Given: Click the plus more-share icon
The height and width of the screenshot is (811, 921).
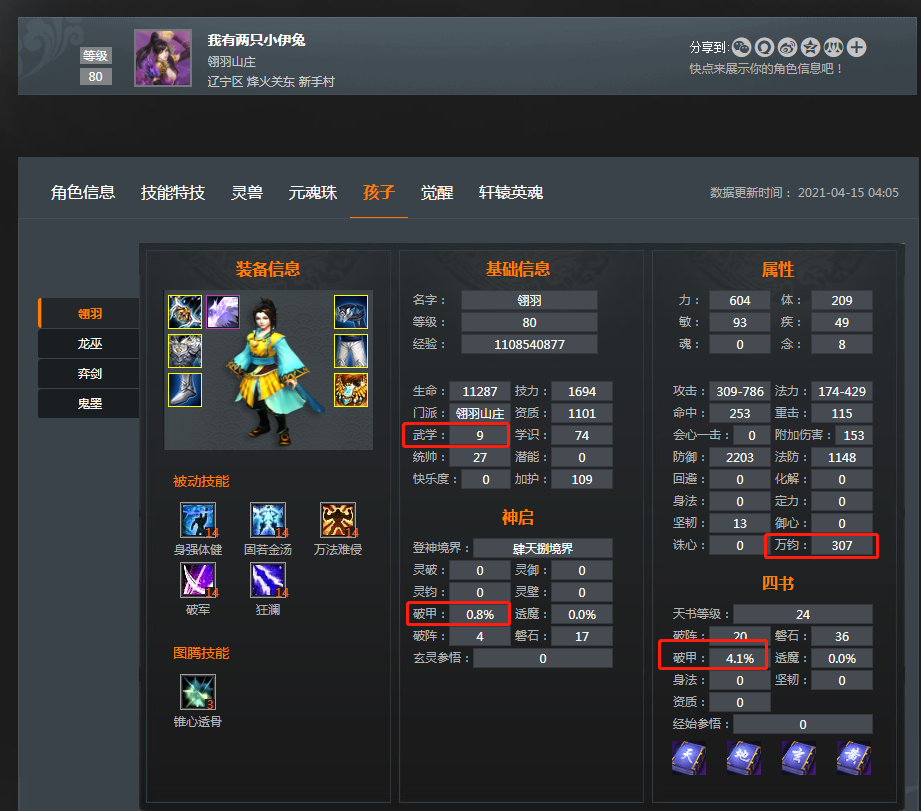Looking at the screenshot, I should (856, 48).
